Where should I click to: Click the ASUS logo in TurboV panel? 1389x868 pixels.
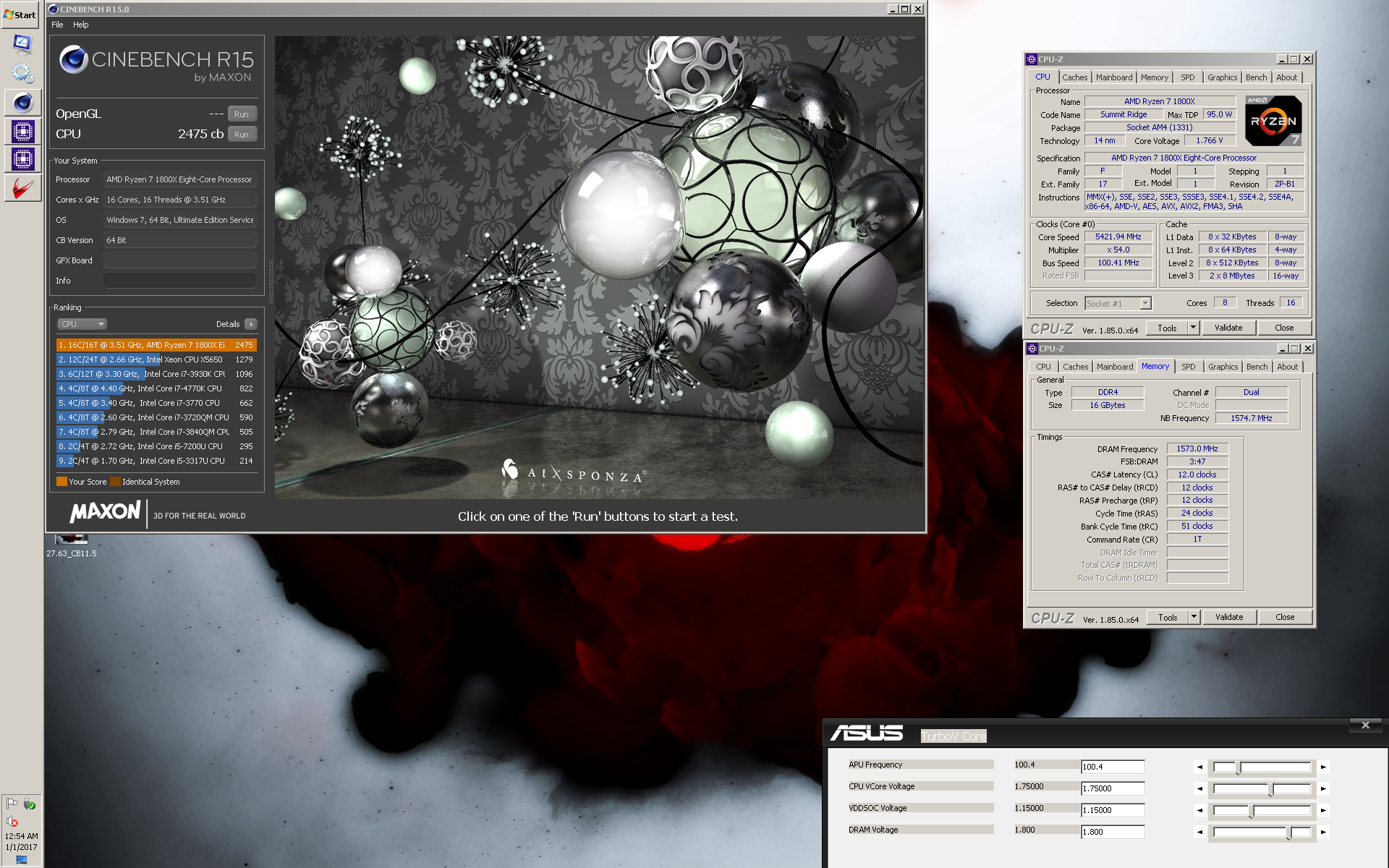click(x=866, y=733)
